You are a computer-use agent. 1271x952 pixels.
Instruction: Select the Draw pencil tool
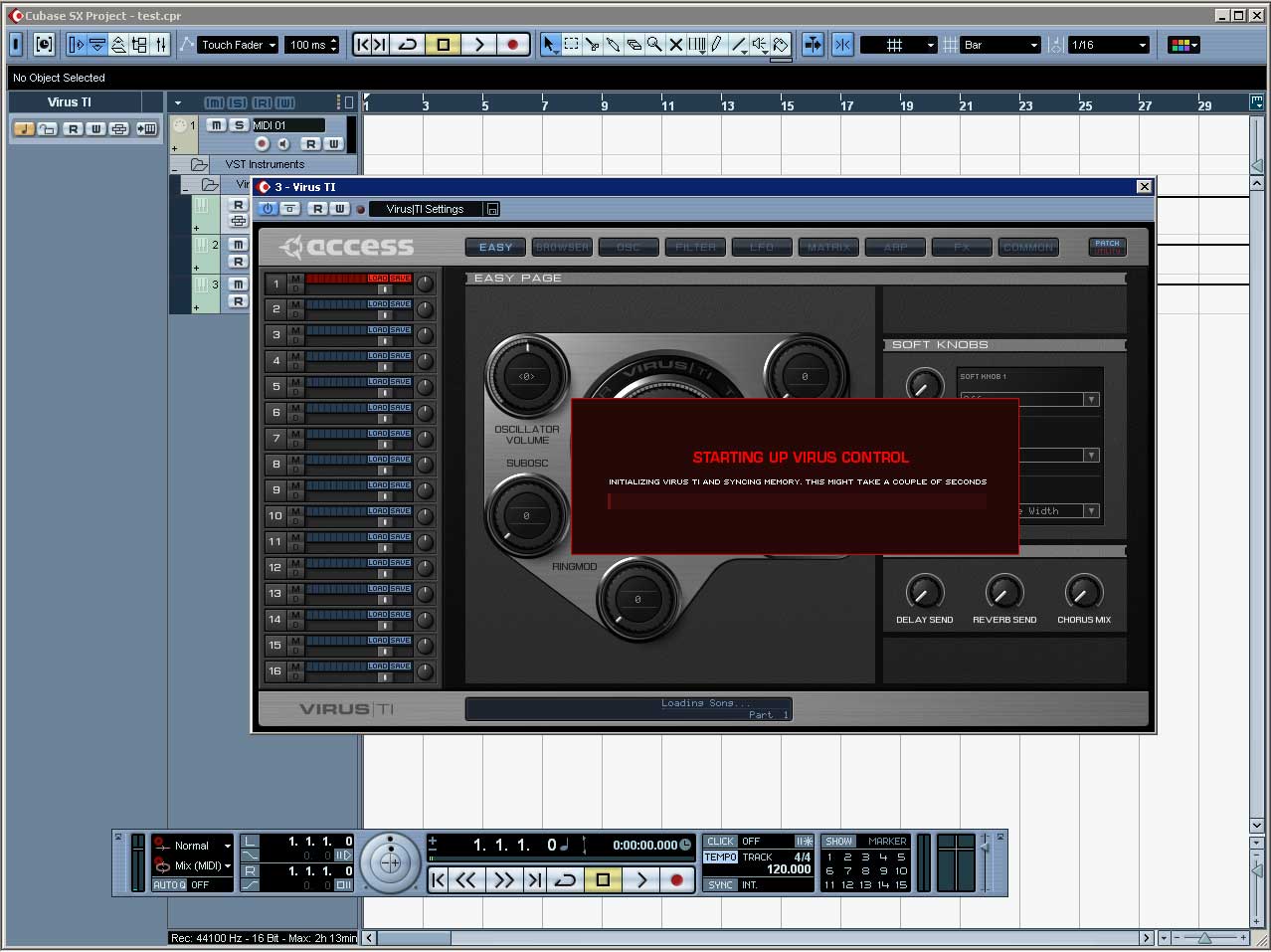717,45
